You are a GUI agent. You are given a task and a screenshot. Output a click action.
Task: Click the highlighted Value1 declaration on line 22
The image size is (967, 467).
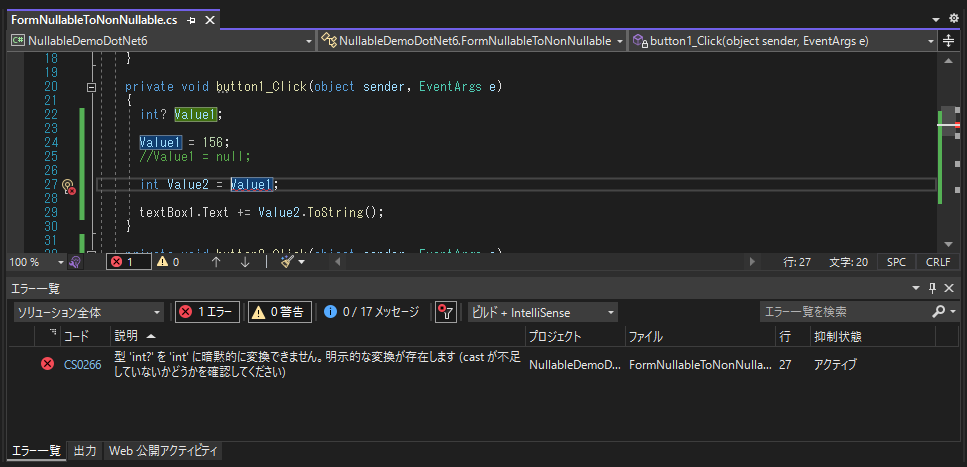(x=195, y=114)
